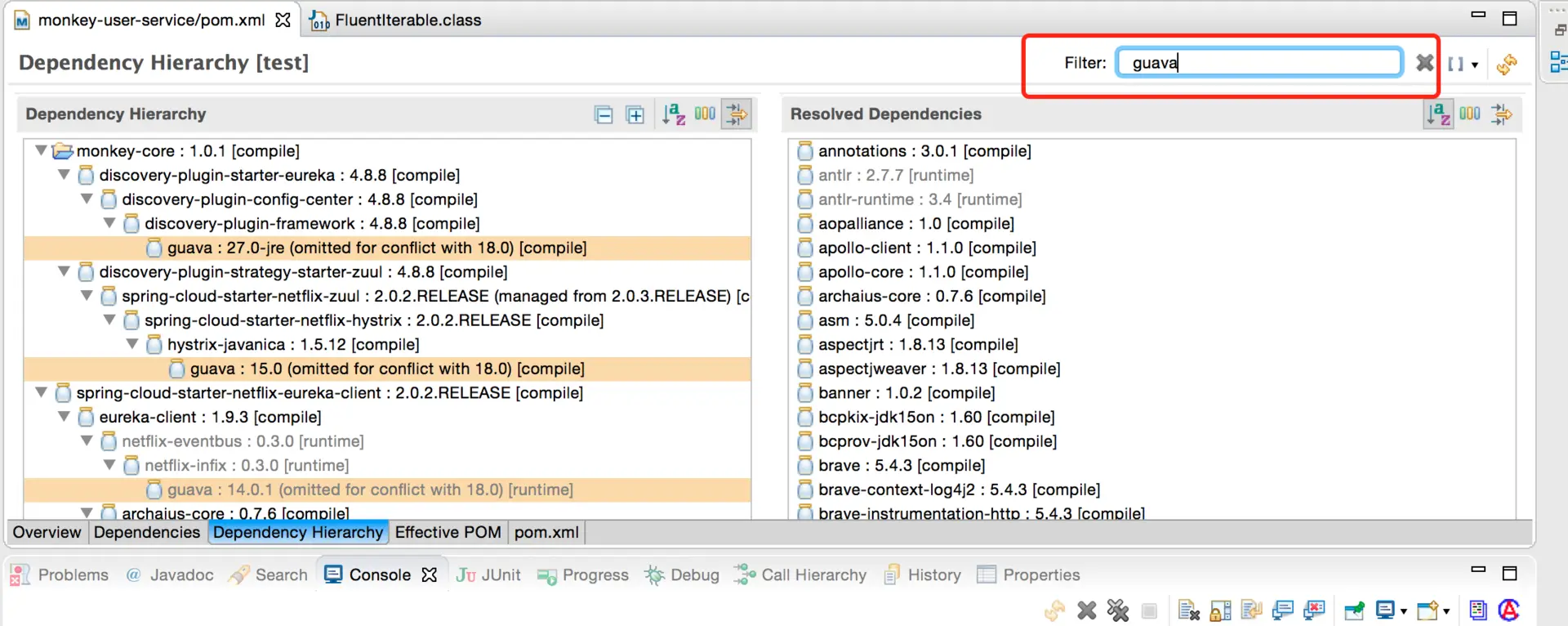Click into the Filter text field
This screenshot has width=1568, height=626.
click(x=1258, y=63)
